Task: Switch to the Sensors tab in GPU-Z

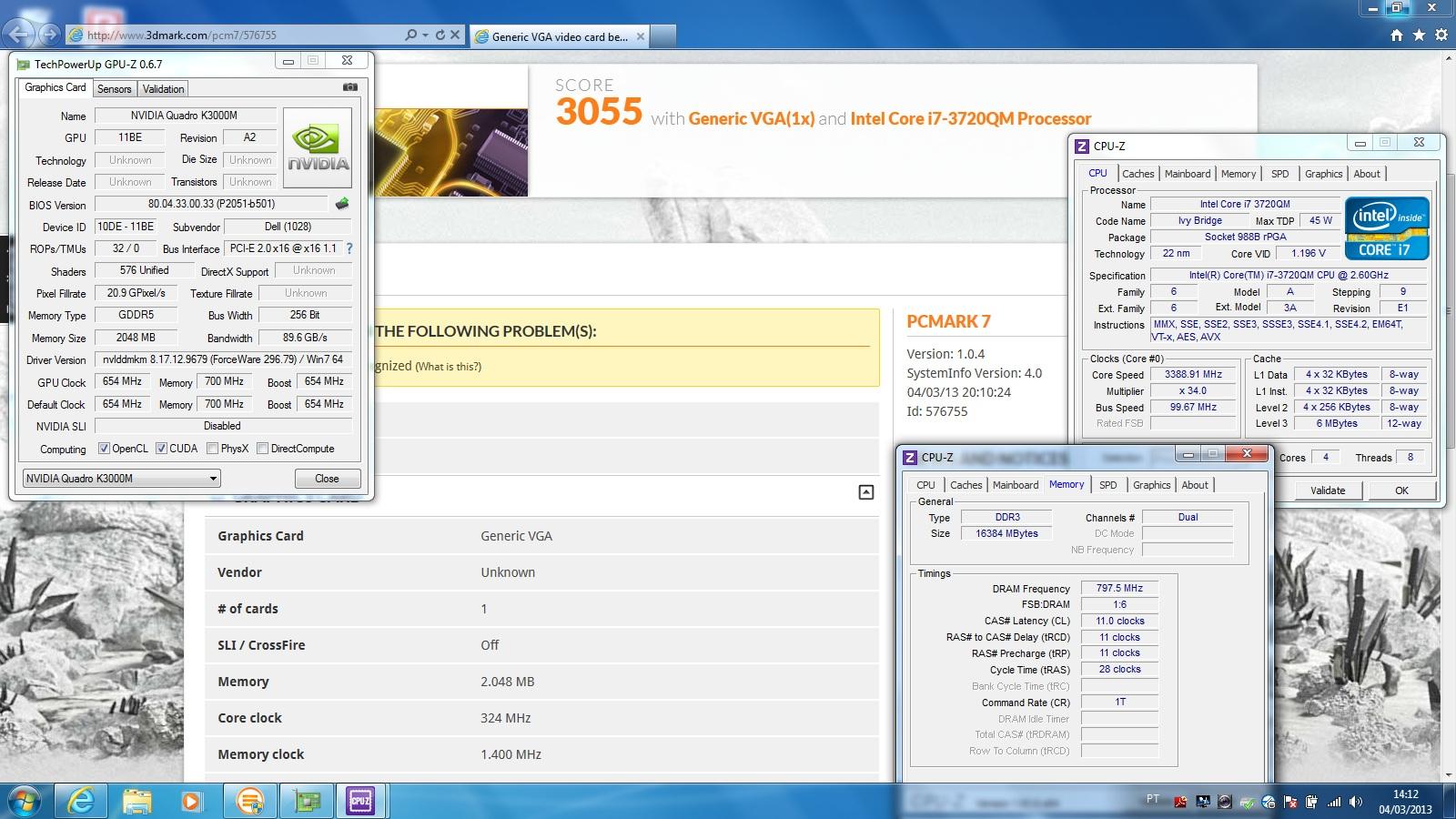Action: tap(115, 89)
